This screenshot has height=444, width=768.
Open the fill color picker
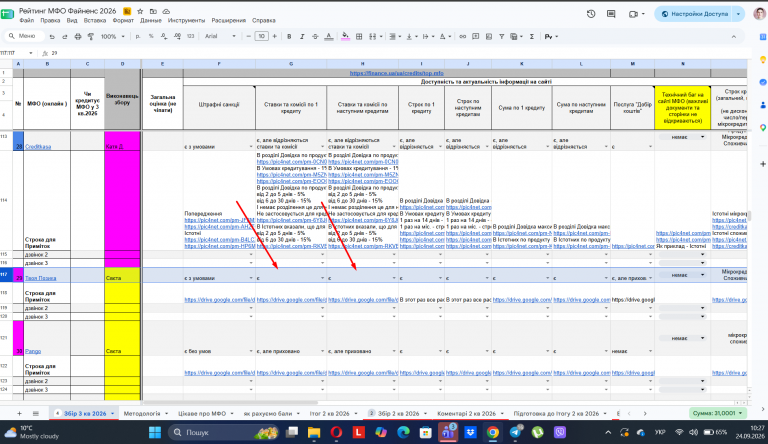click(346, 36)
